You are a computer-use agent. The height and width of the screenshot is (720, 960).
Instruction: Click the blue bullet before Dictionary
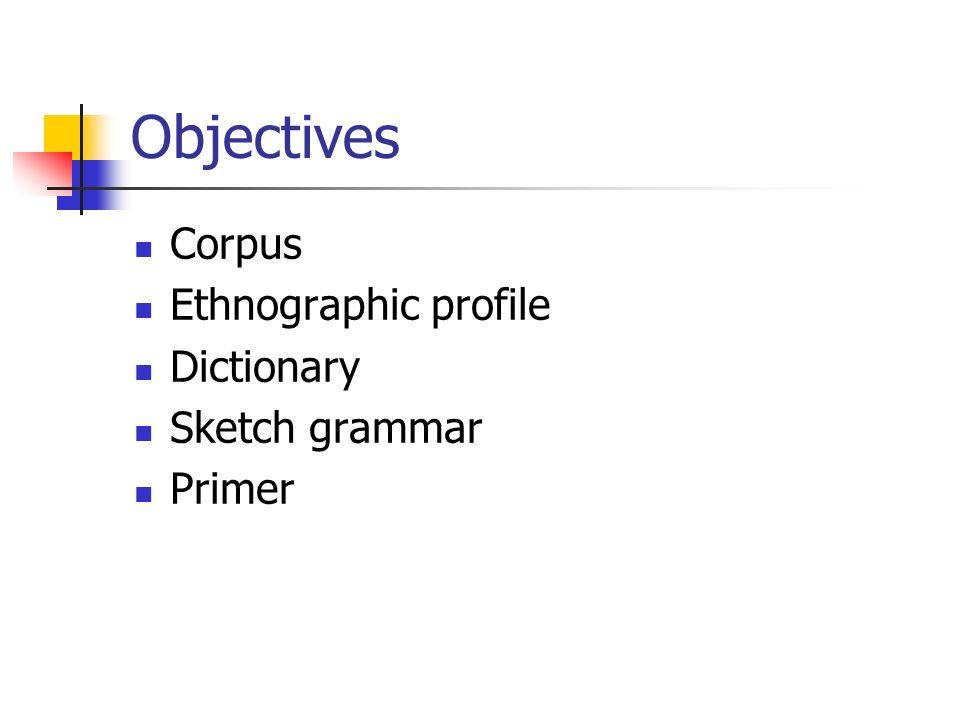click(144, 372)
